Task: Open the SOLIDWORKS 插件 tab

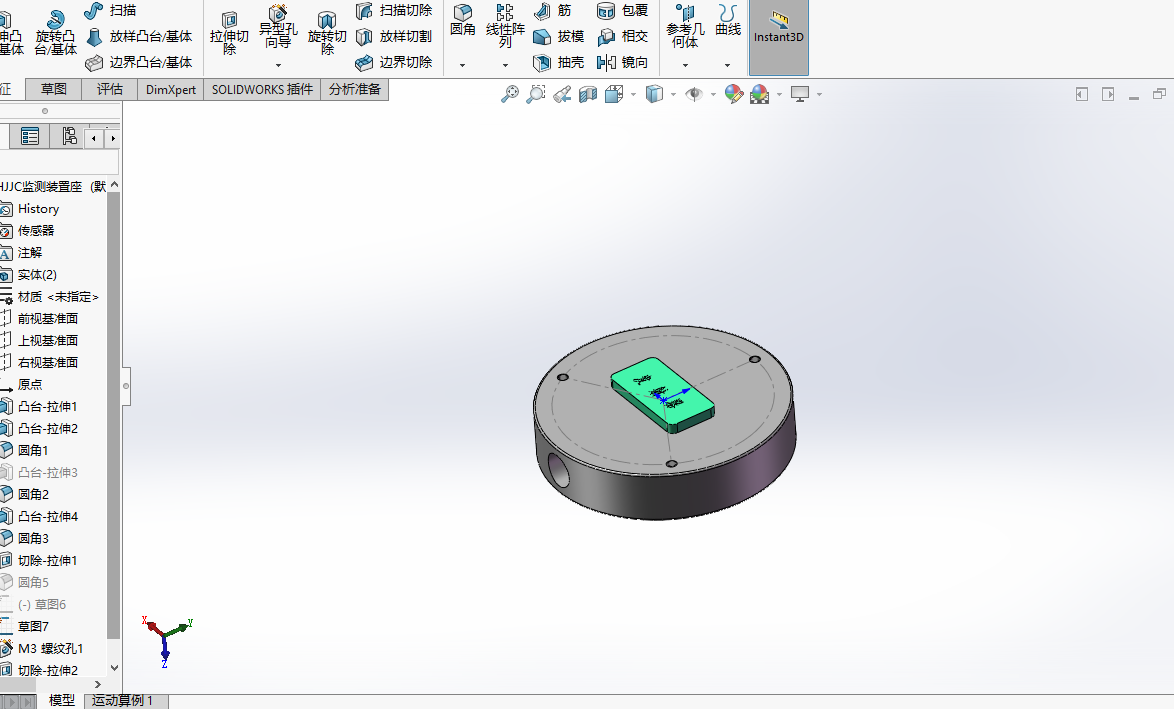Action: [x=262, y=89]
